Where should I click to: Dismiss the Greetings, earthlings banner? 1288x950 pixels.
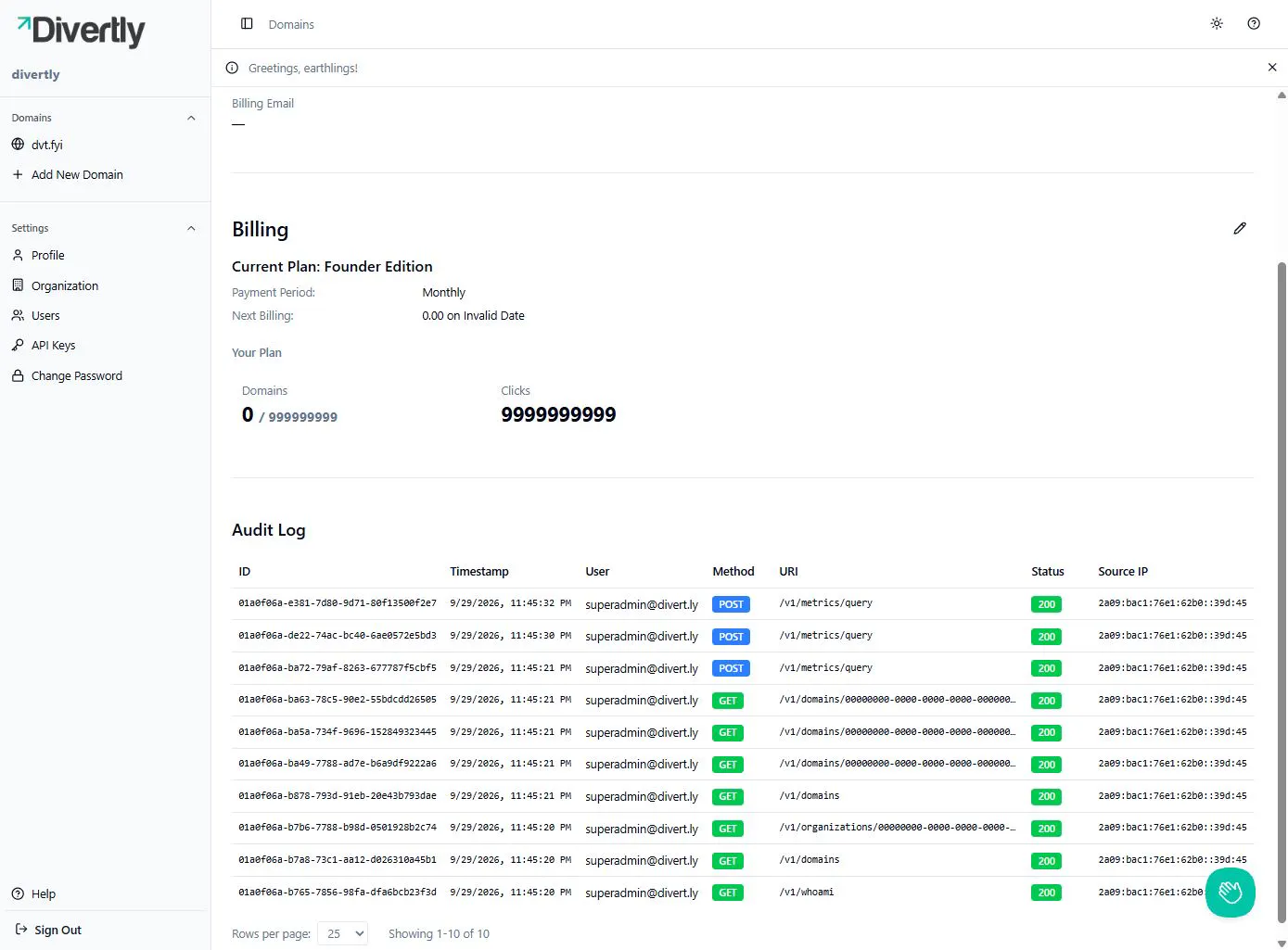[x=1272, y=68]
